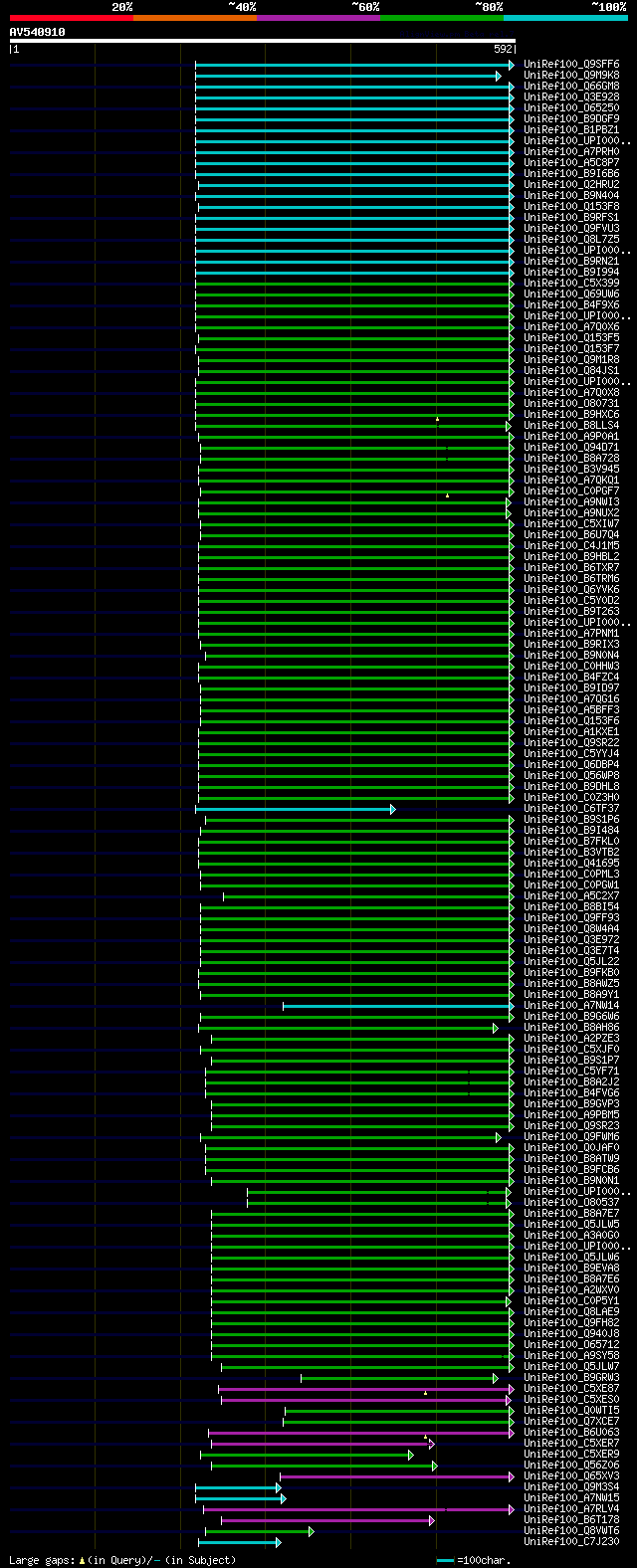Select label UniRef100_Q8W4A4
Screen dimensions: 637x1568
tap(570, 929)
